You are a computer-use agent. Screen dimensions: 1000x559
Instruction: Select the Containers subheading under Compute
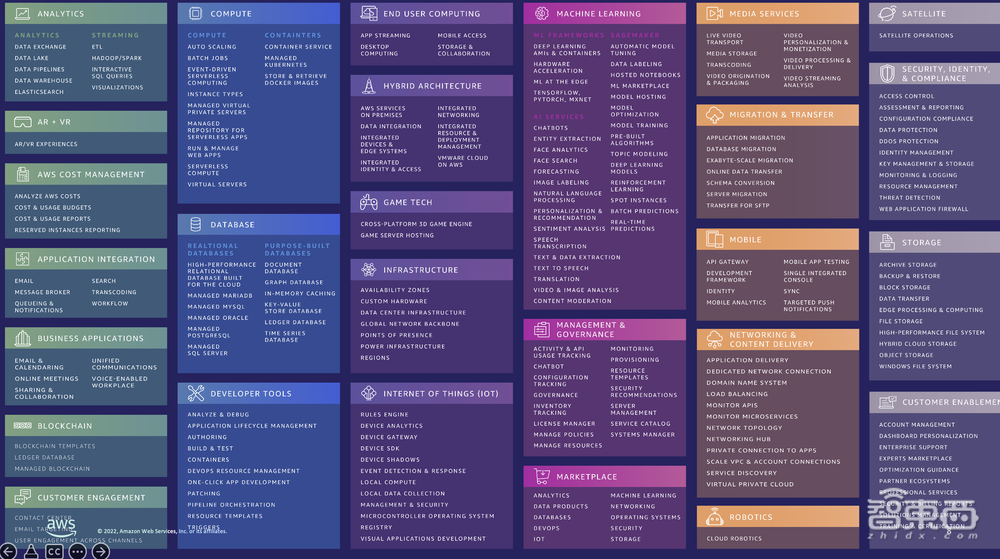[x=293, y=35]
